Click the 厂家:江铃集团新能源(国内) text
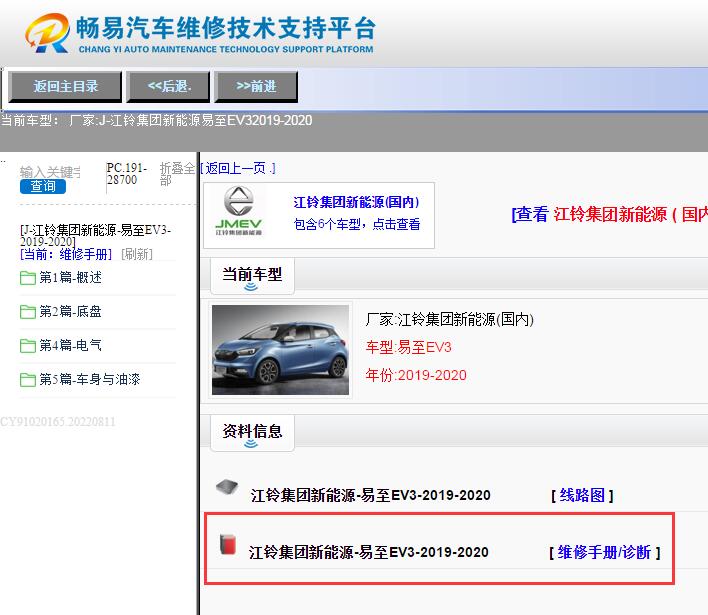 (449, 319)
